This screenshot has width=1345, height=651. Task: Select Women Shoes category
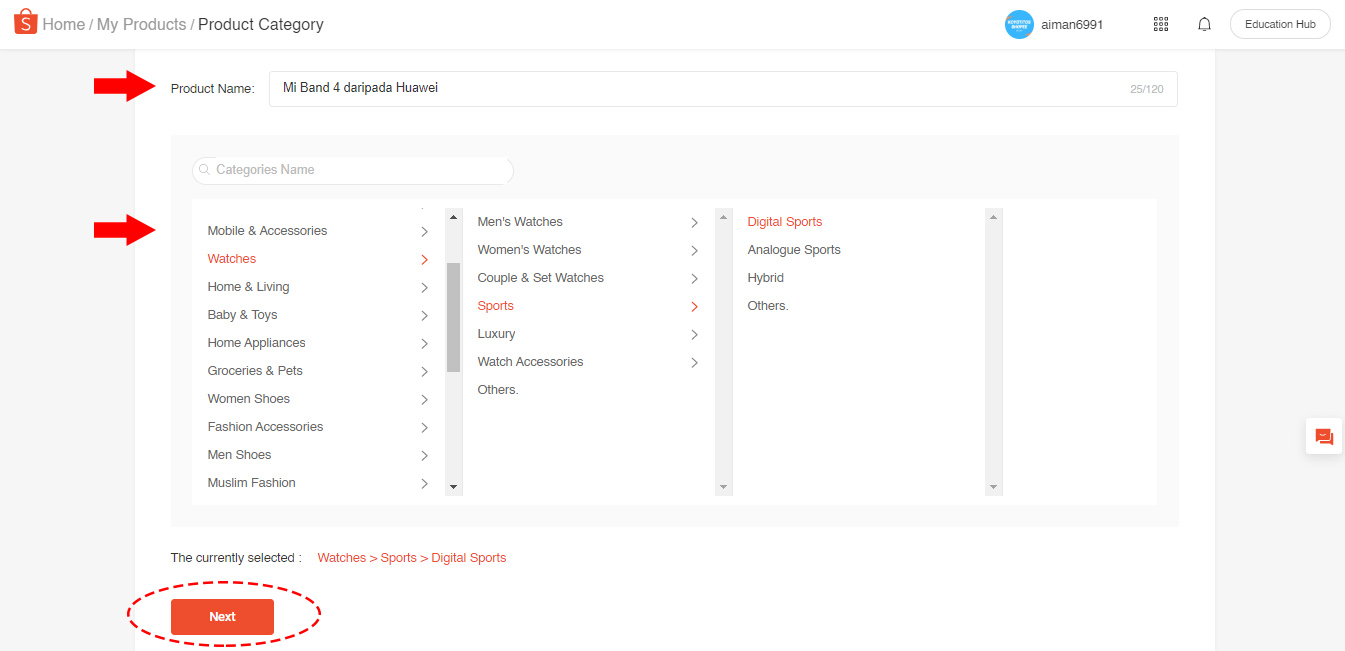tap(248, 399)
